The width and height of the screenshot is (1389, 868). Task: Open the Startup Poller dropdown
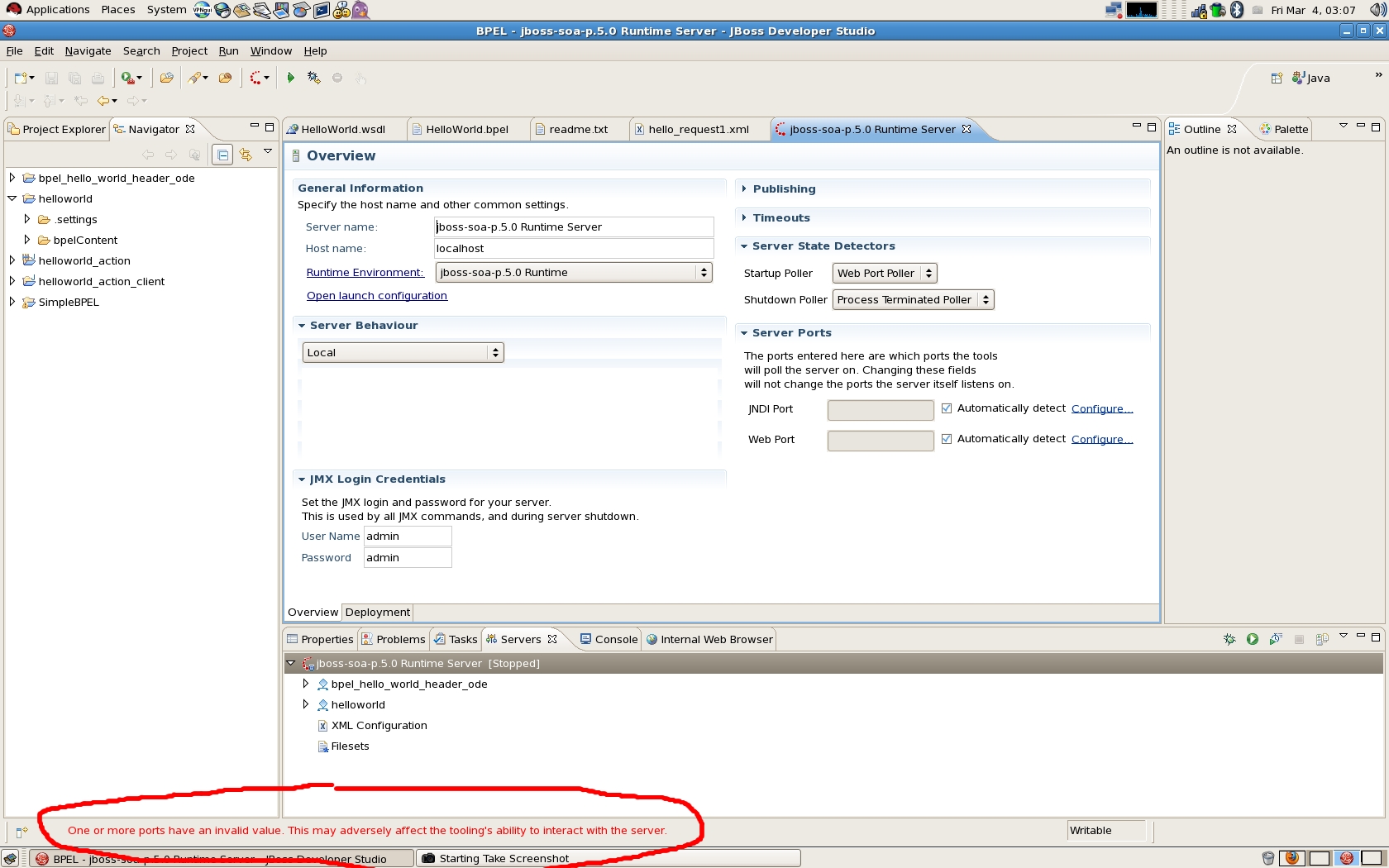pyautogui.click(x=885, y=274)
